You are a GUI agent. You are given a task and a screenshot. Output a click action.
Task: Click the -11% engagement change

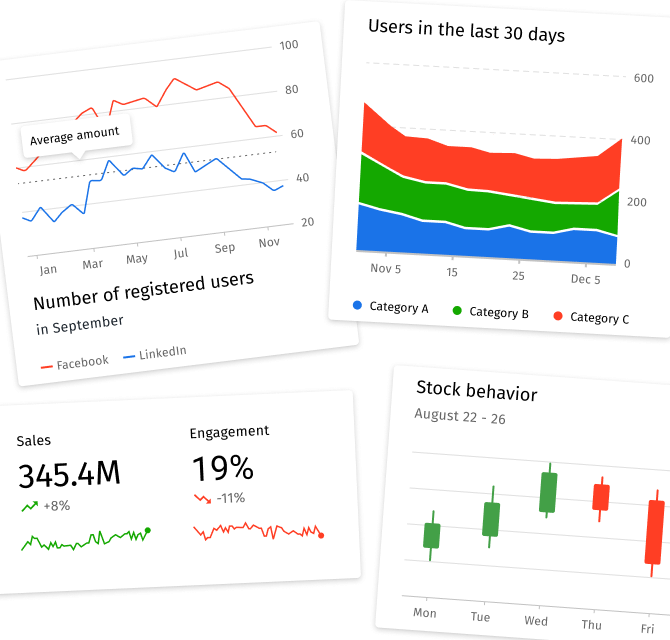pyautogui.click(x=231, y=498)
